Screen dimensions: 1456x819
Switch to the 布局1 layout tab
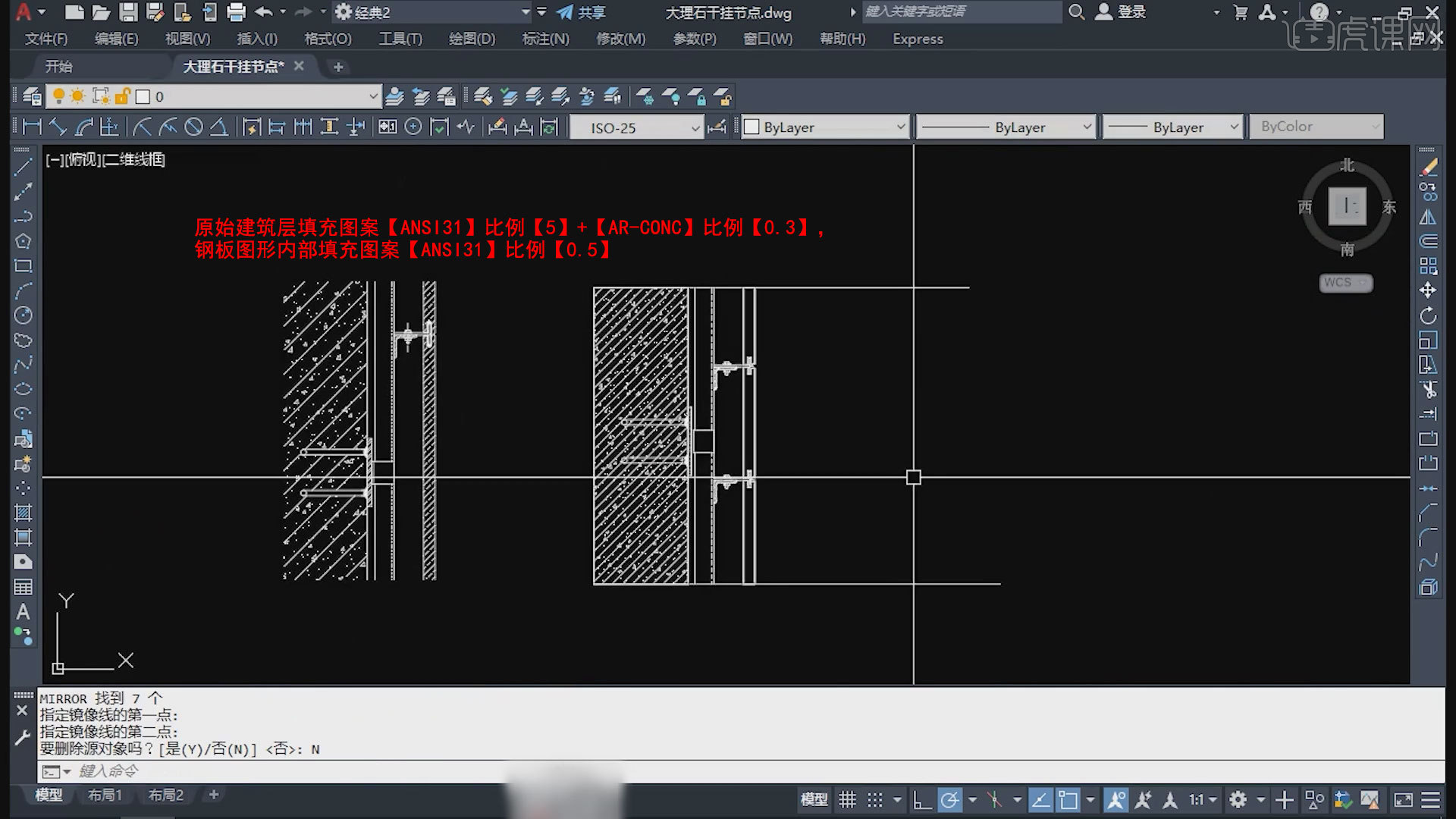pyautogui.click(x=105, y=795)
